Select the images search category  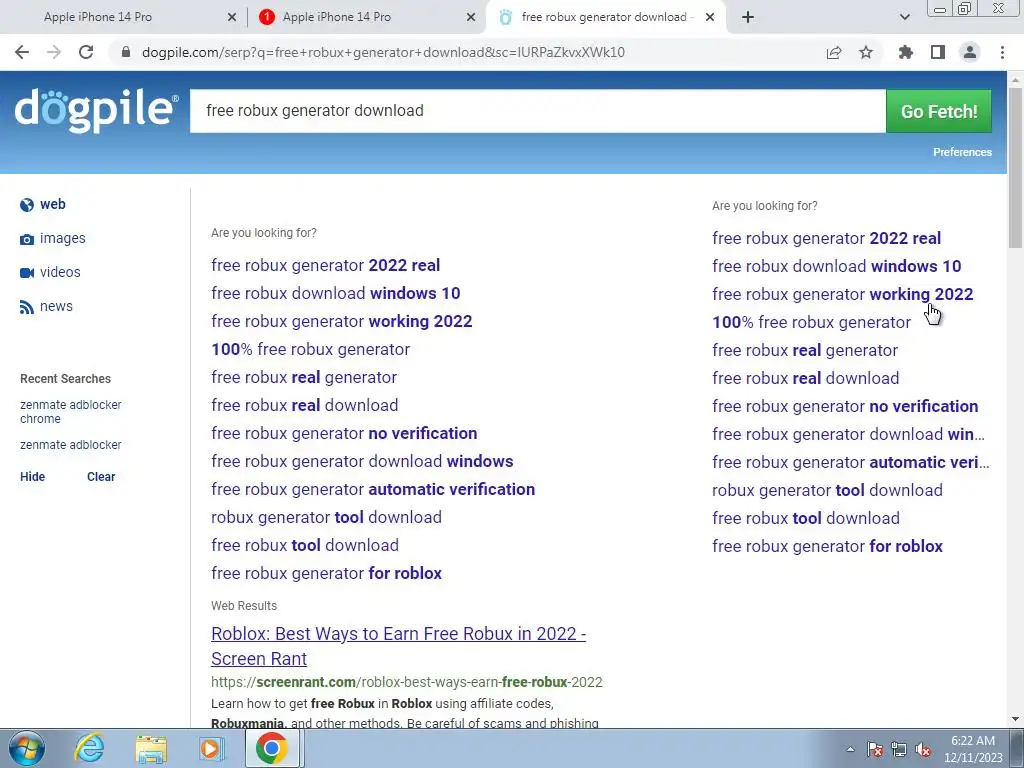pos(63,238)
